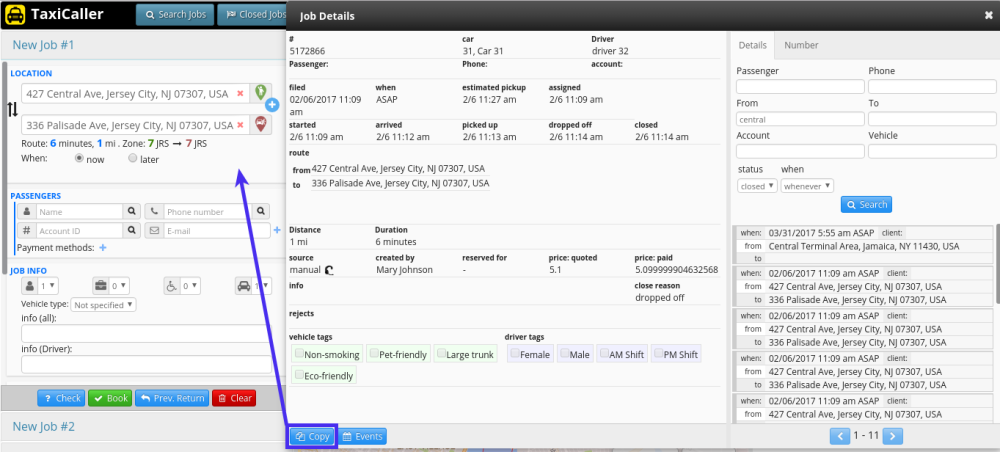Click the green Book button

coord(110,398)
